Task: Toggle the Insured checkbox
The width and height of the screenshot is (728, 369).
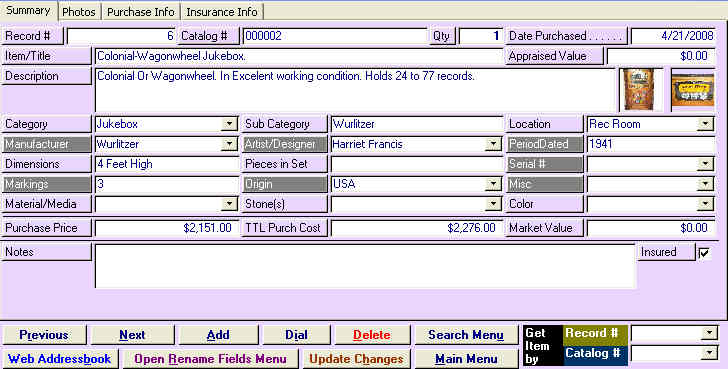Action: coord(704,253)
